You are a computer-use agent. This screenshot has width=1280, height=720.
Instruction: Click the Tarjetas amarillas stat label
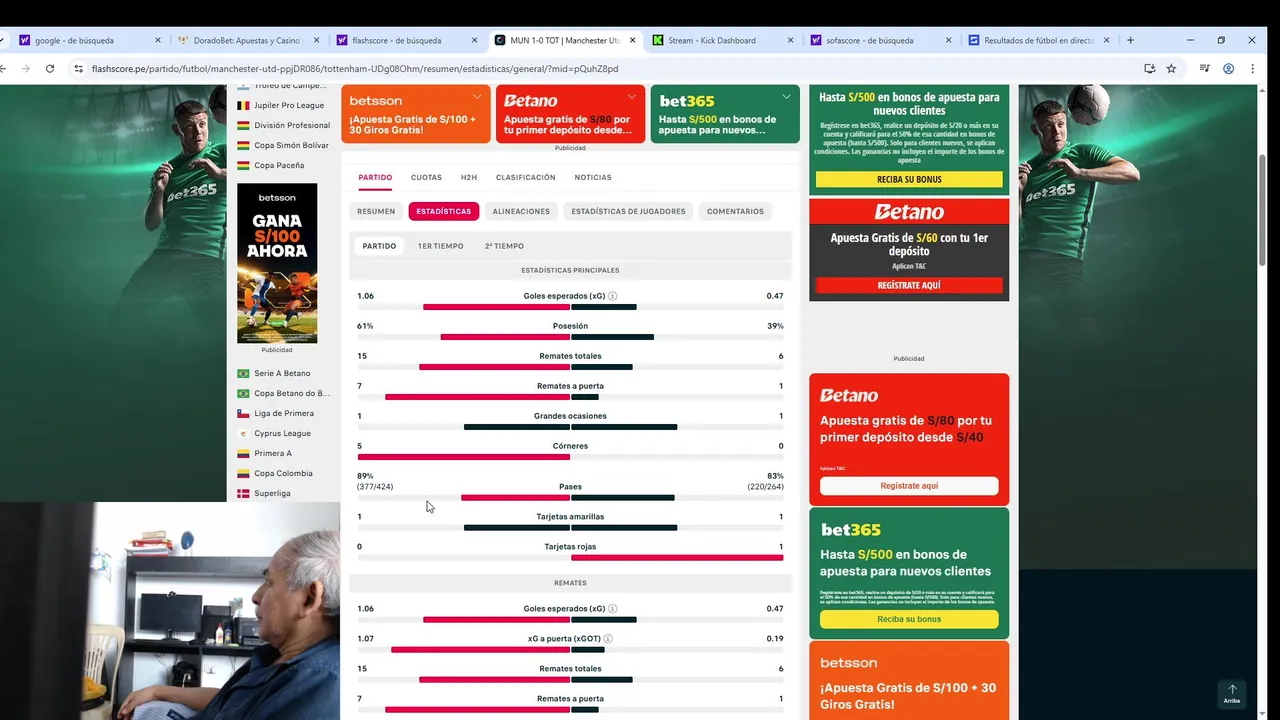point(570,517)
